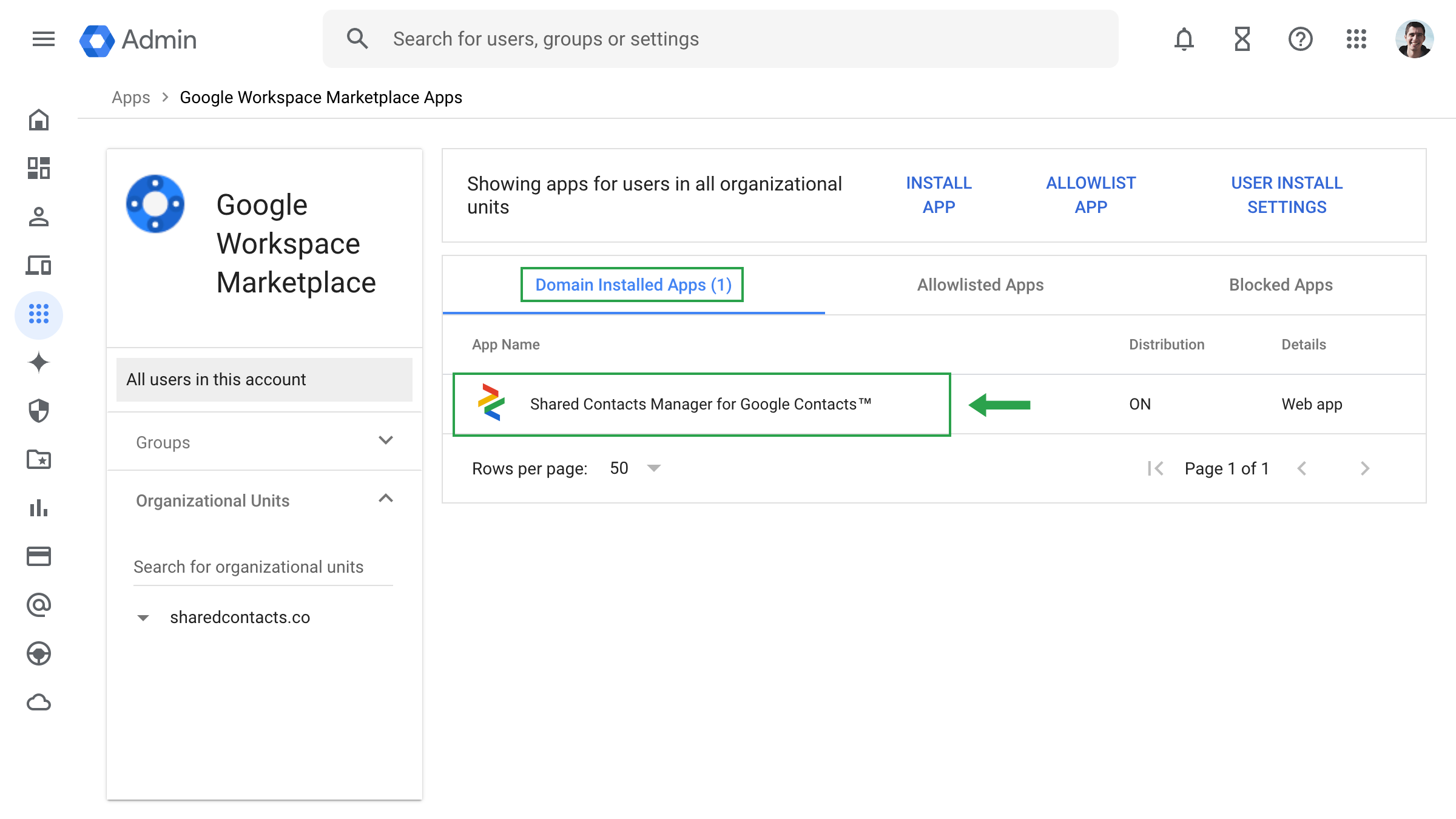The width and height of the screenshot is (1456, 819).
Task: Click the Web app details cell
Action: pos(1312,404)
